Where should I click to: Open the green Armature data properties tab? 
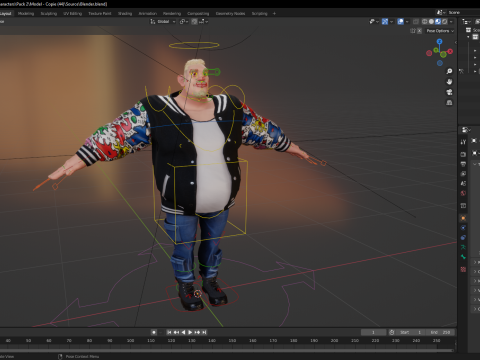(463, 247)
